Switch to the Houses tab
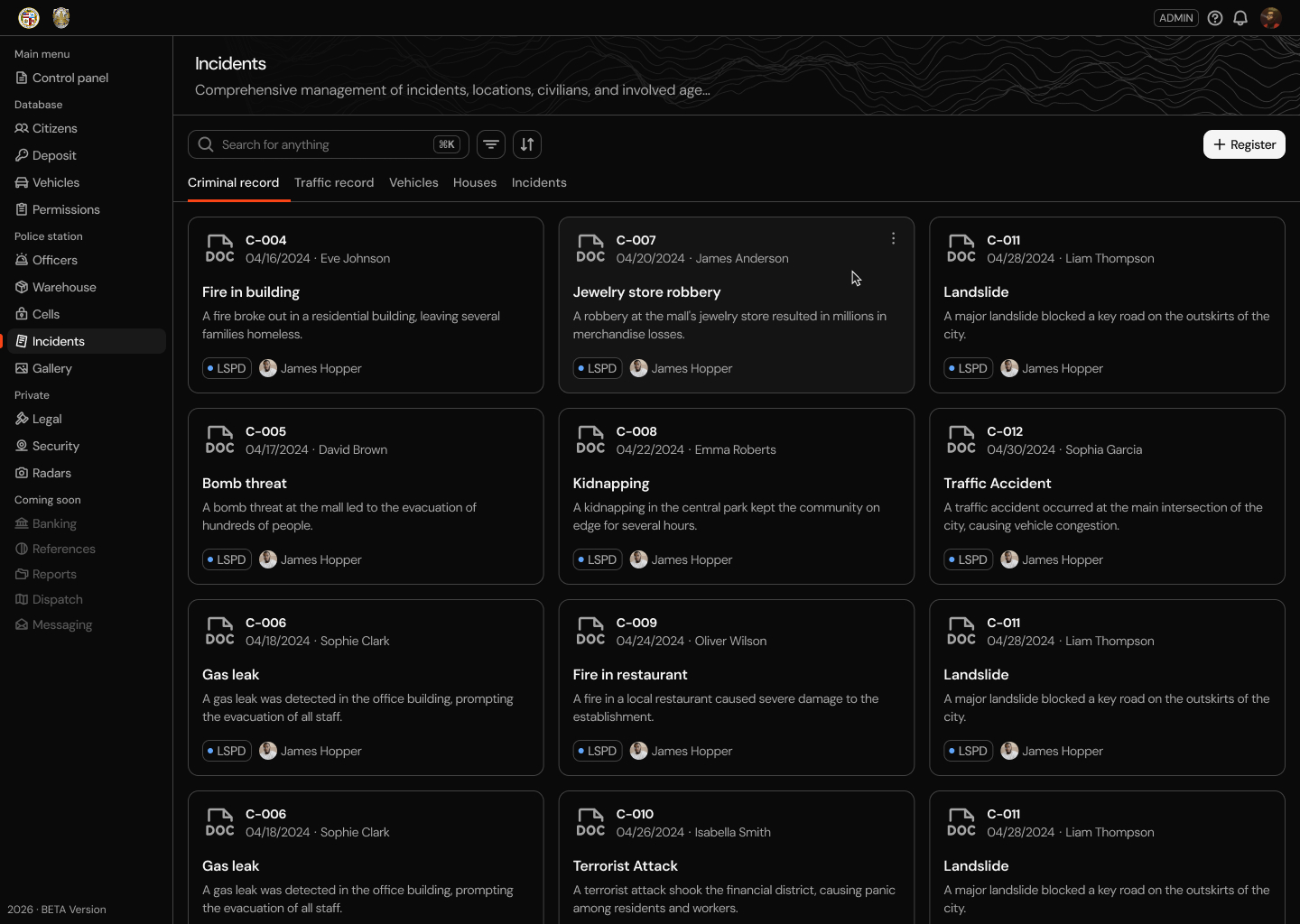 (475, 182)
